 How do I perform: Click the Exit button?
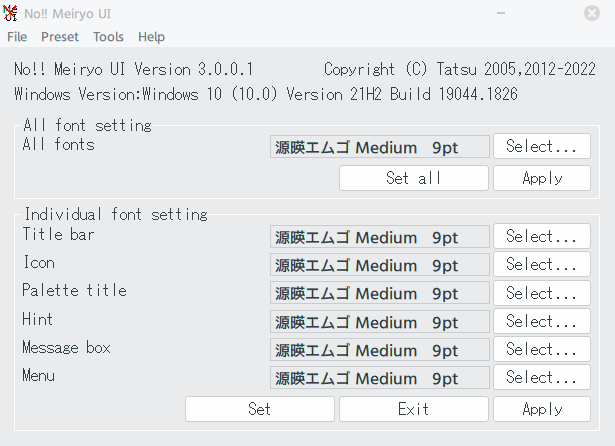413,409
